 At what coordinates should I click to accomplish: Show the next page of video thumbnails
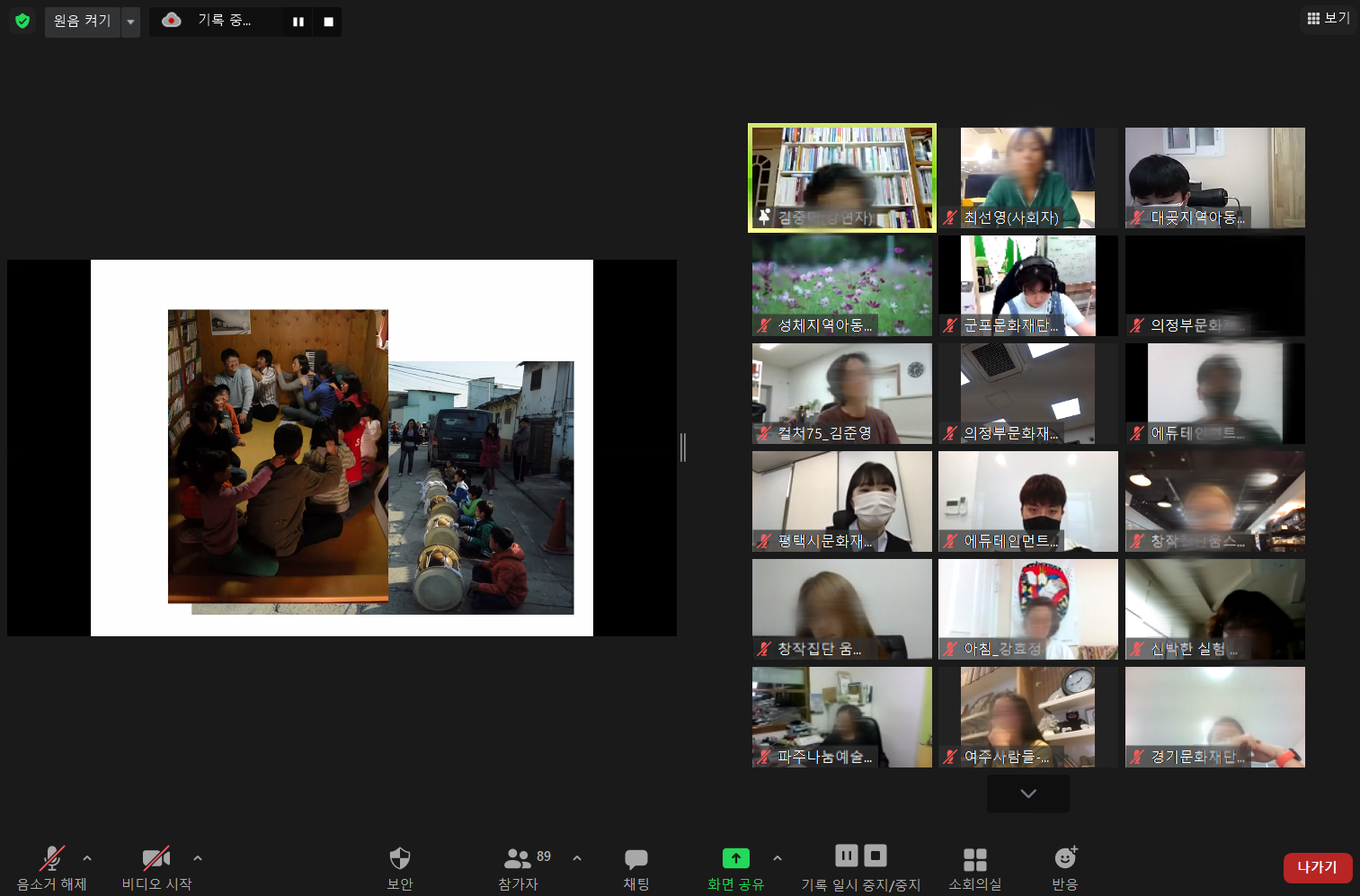click(x=1028, y=794)
